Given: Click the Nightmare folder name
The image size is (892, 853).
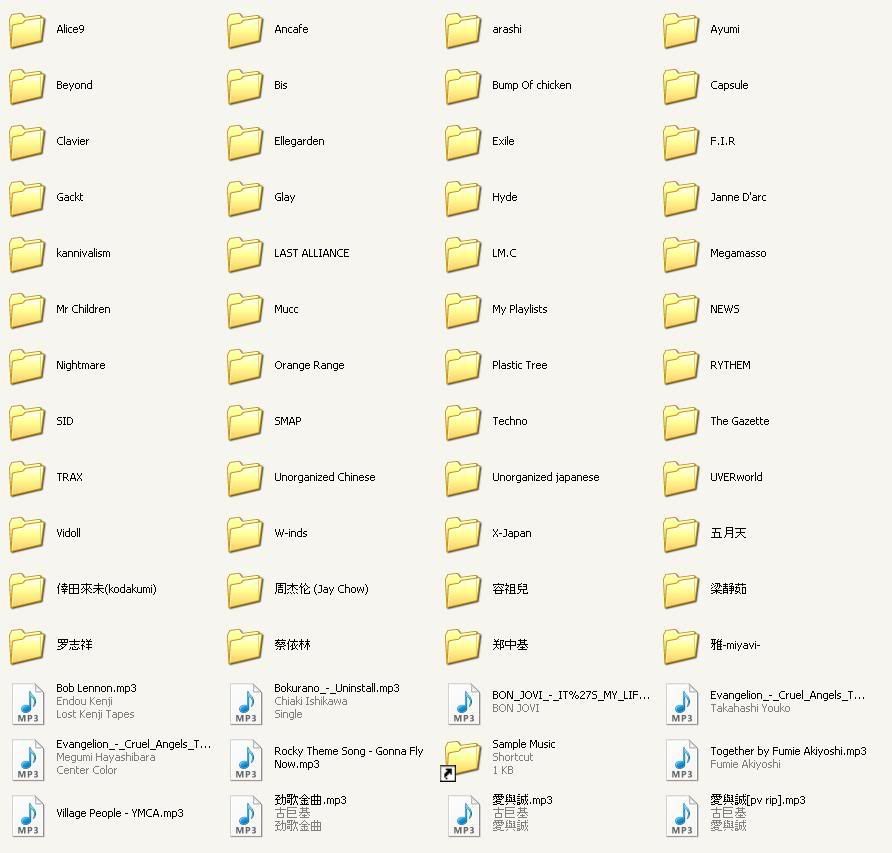Looking at the screenshot, I should point(80,365).
